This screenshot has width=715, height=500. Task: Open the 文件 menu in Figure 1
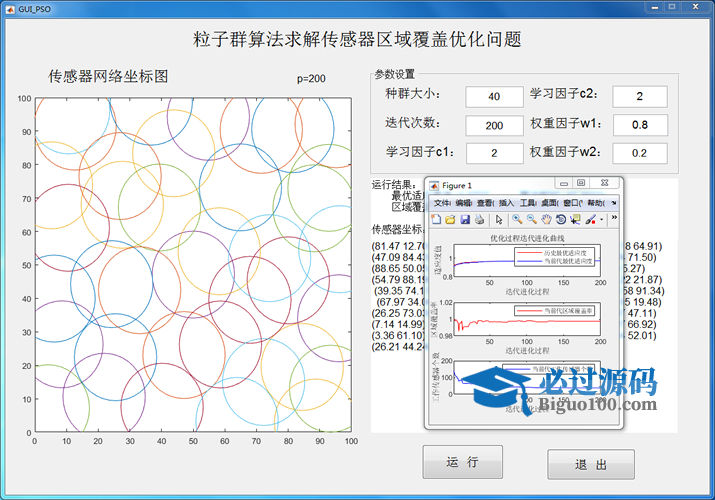[x=442, y=203]
